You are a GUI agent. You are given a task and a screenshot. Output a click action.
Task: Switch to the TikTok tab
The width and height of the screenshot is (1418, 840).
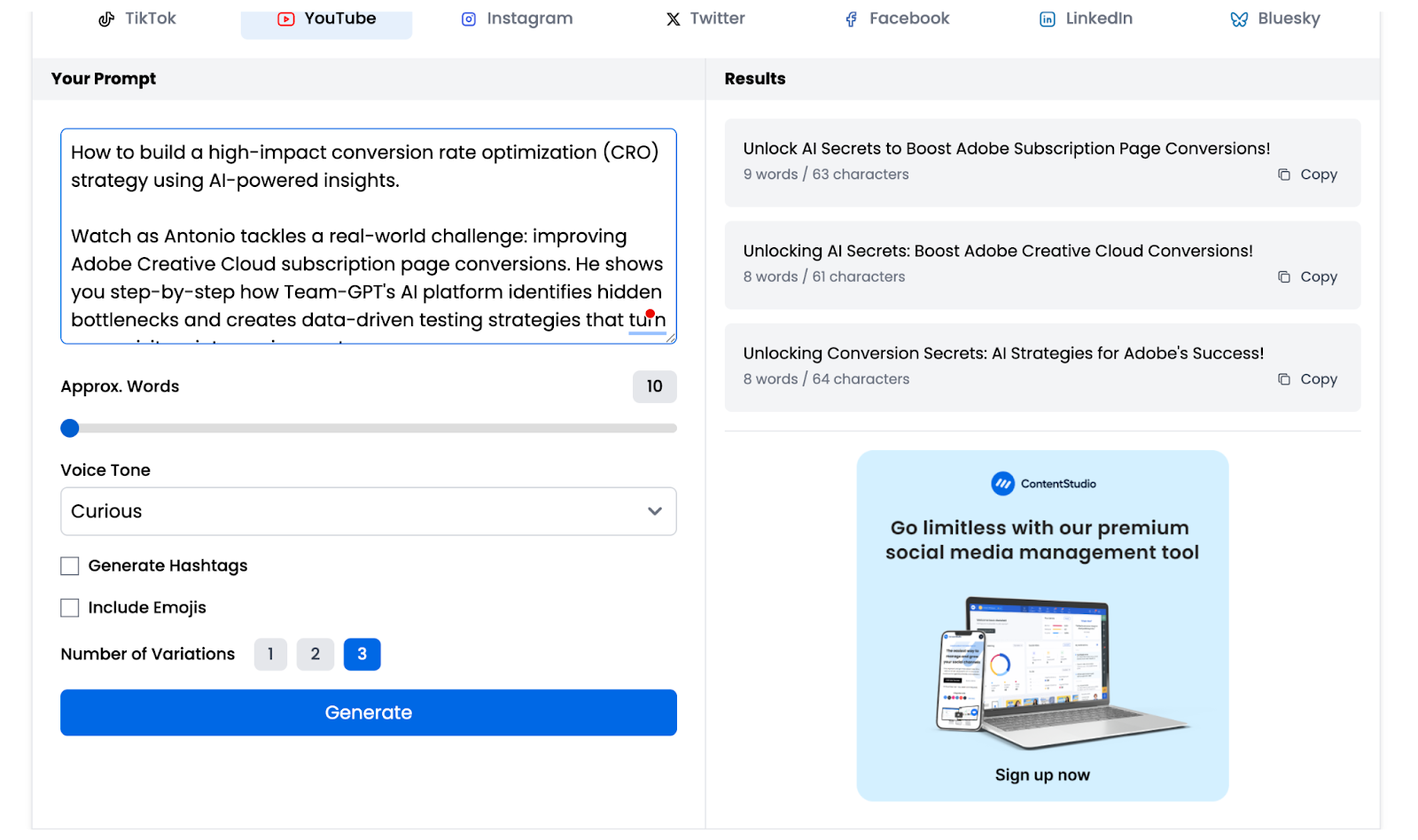[x=137, y=19]
